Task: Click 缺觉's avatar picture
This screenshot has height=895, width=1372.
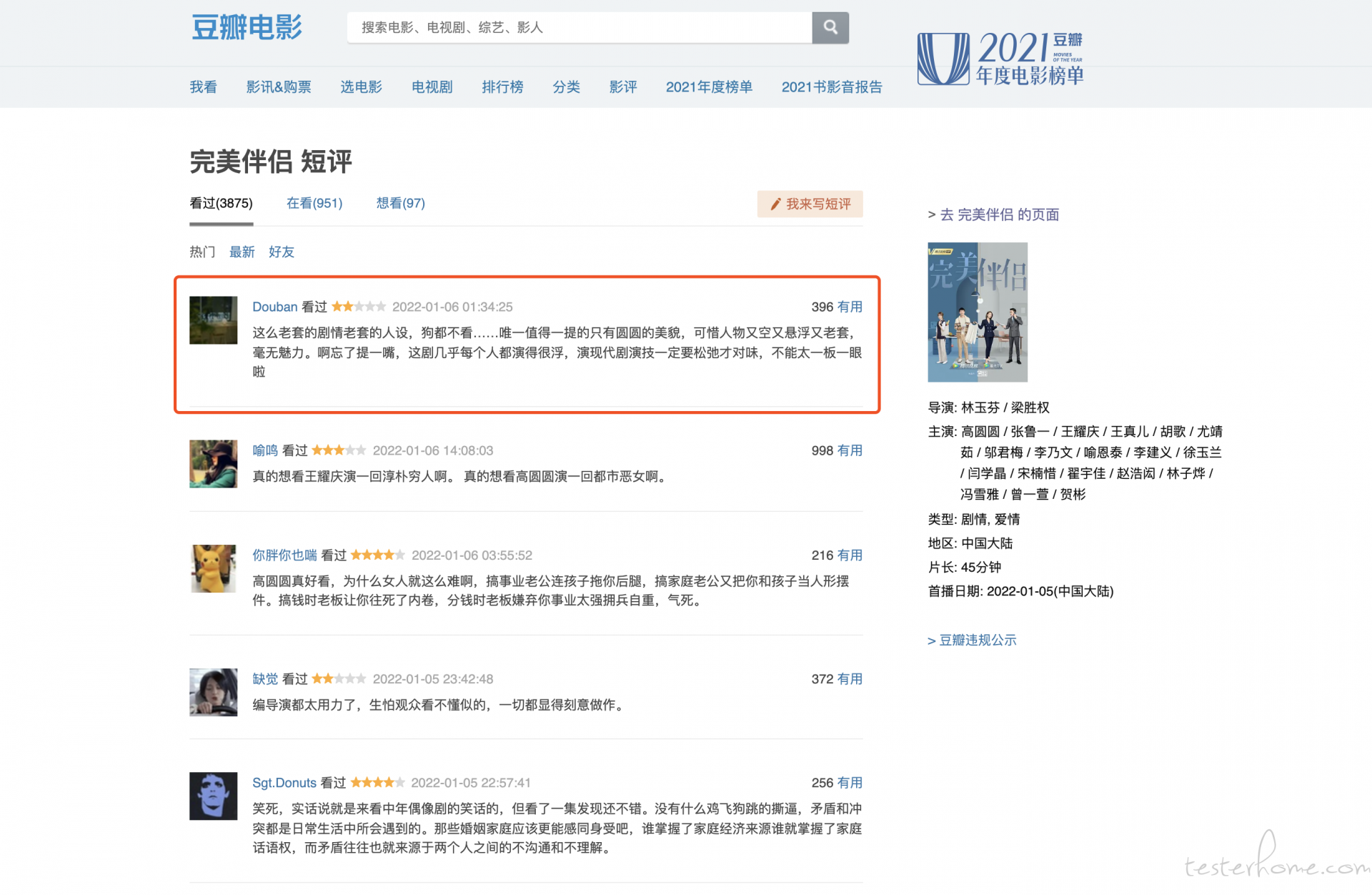Action: click(x=213, y=692)
